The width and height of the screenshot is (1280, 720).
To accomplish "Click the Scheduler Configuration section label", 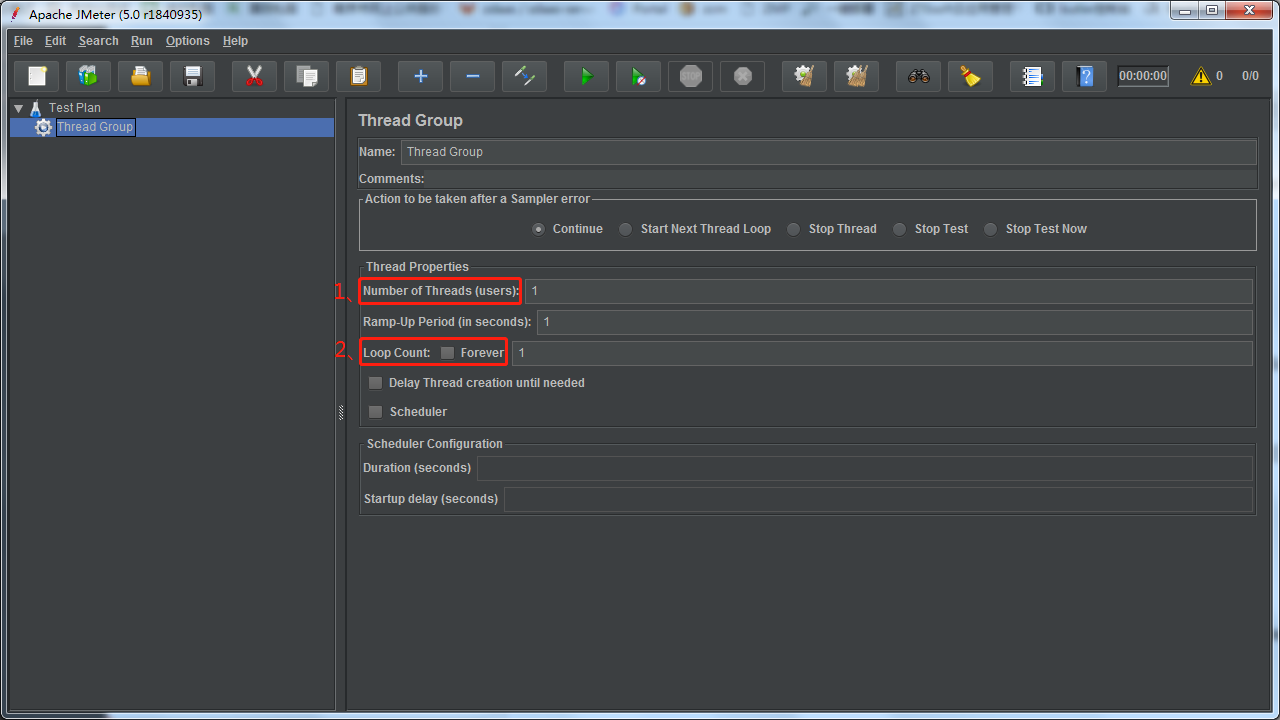I will tap(435, 444).
